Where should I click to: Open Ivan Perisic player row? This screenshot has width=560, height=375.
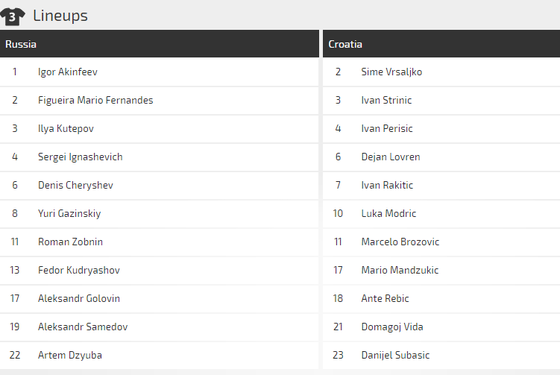[x=441, y=129]
